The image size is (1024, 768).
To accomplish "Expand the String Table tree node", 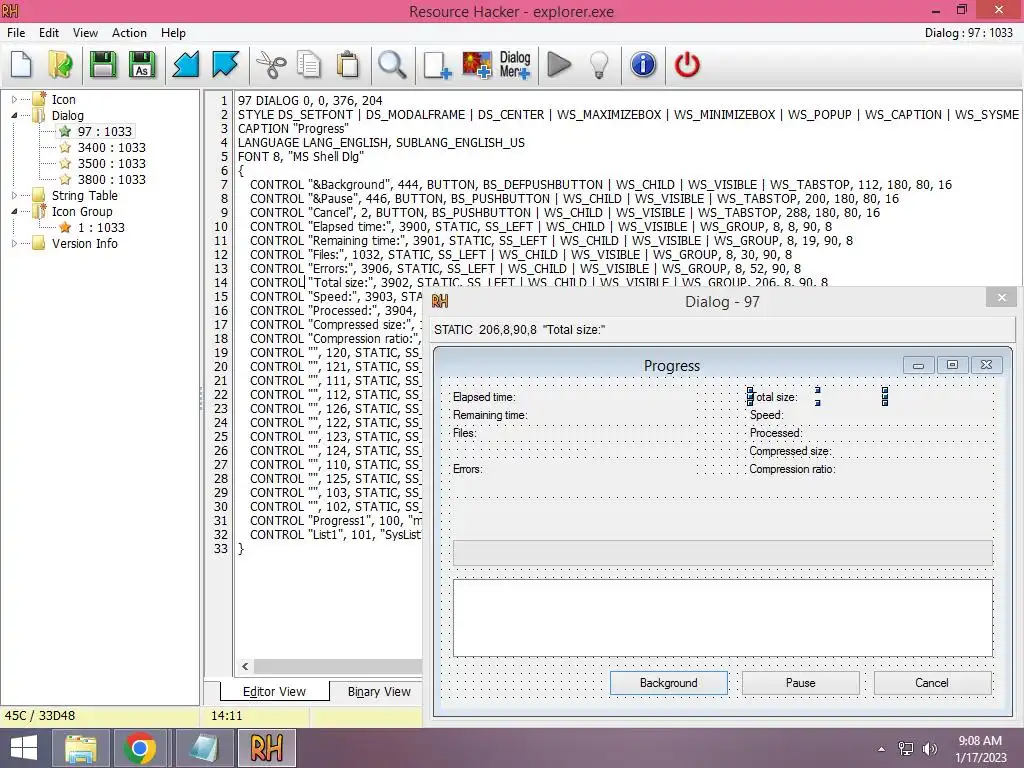I will pos(14,195).
